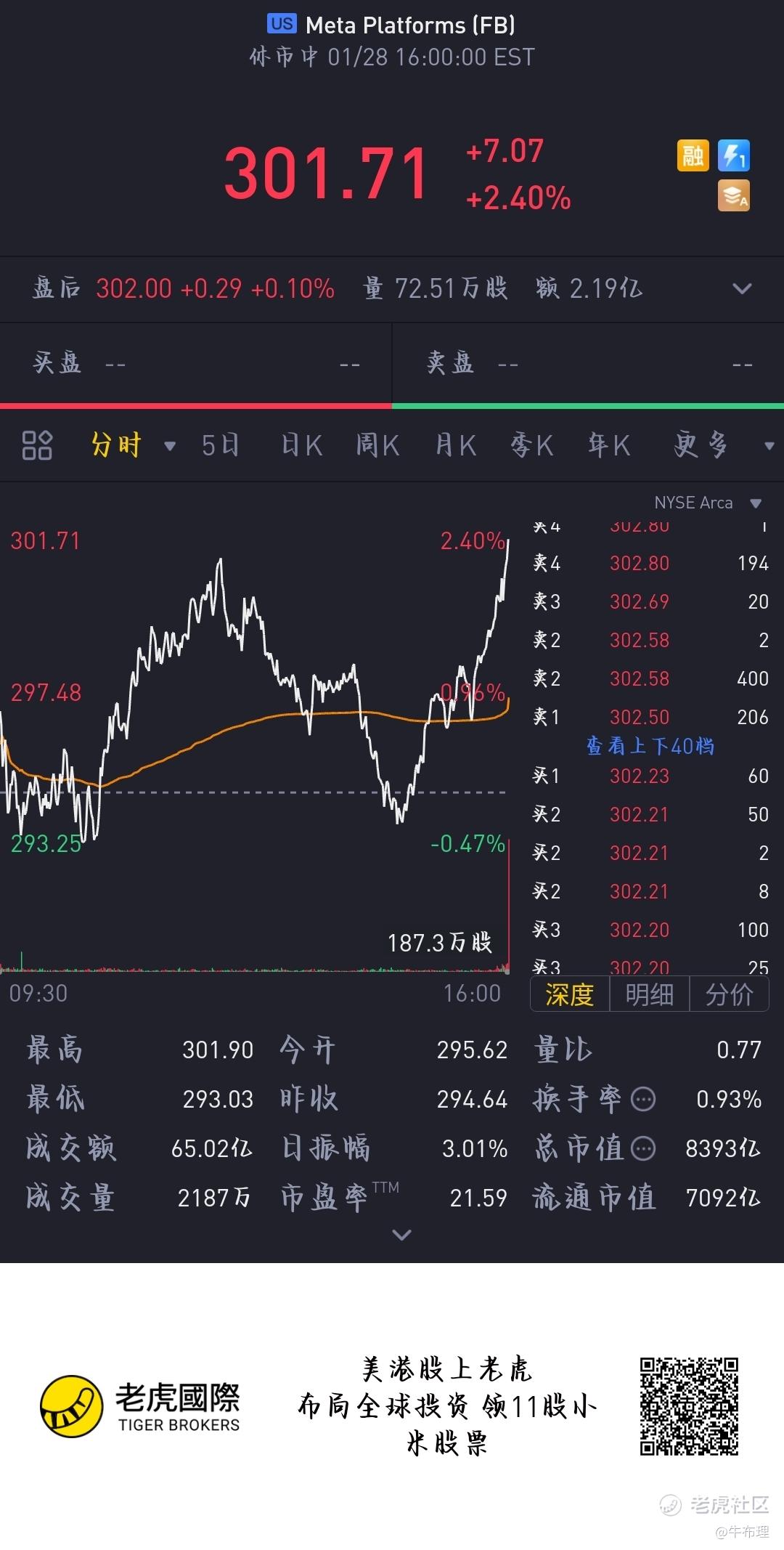
Task: Tap the QR code image
Action: [689, 1405]
